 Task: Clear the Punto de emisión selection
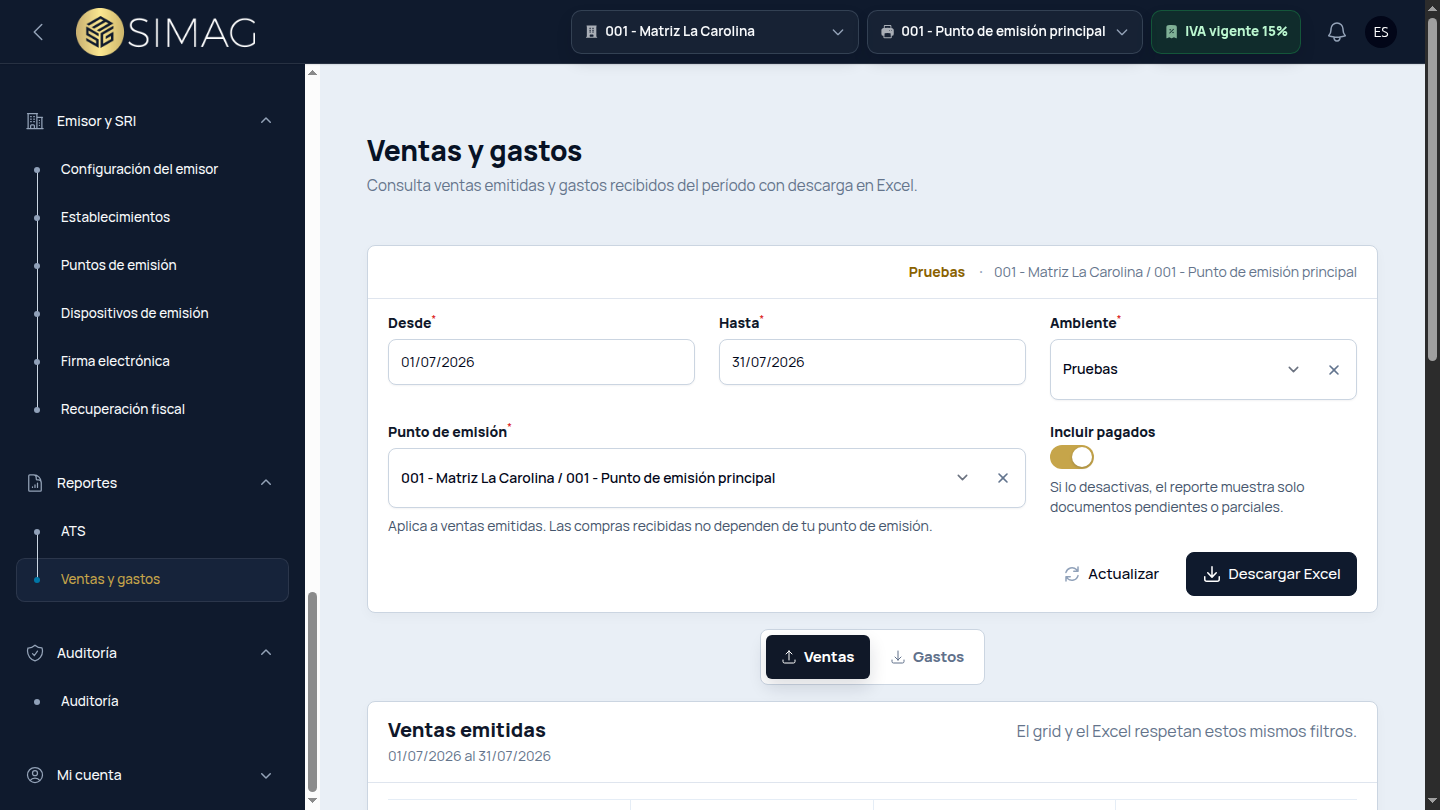pos(1002,478)
